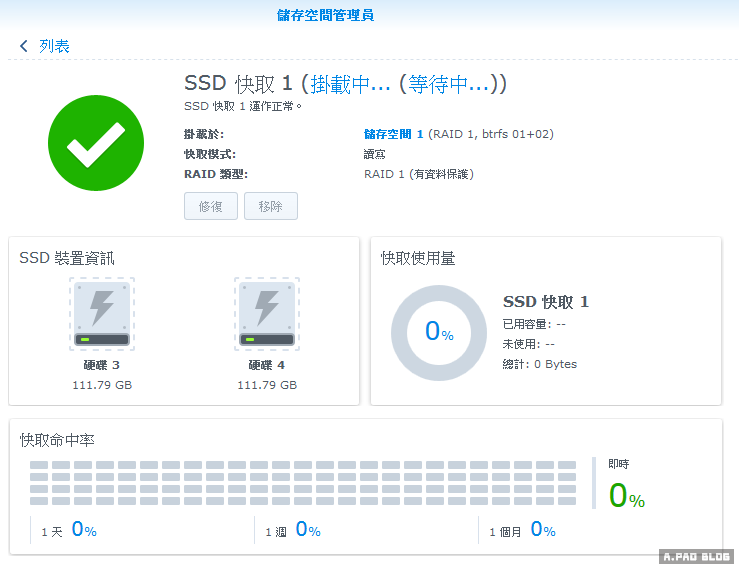Click the SSD 裝置資訊 panel title
The image size is (739, 569).
click(67, 258)
